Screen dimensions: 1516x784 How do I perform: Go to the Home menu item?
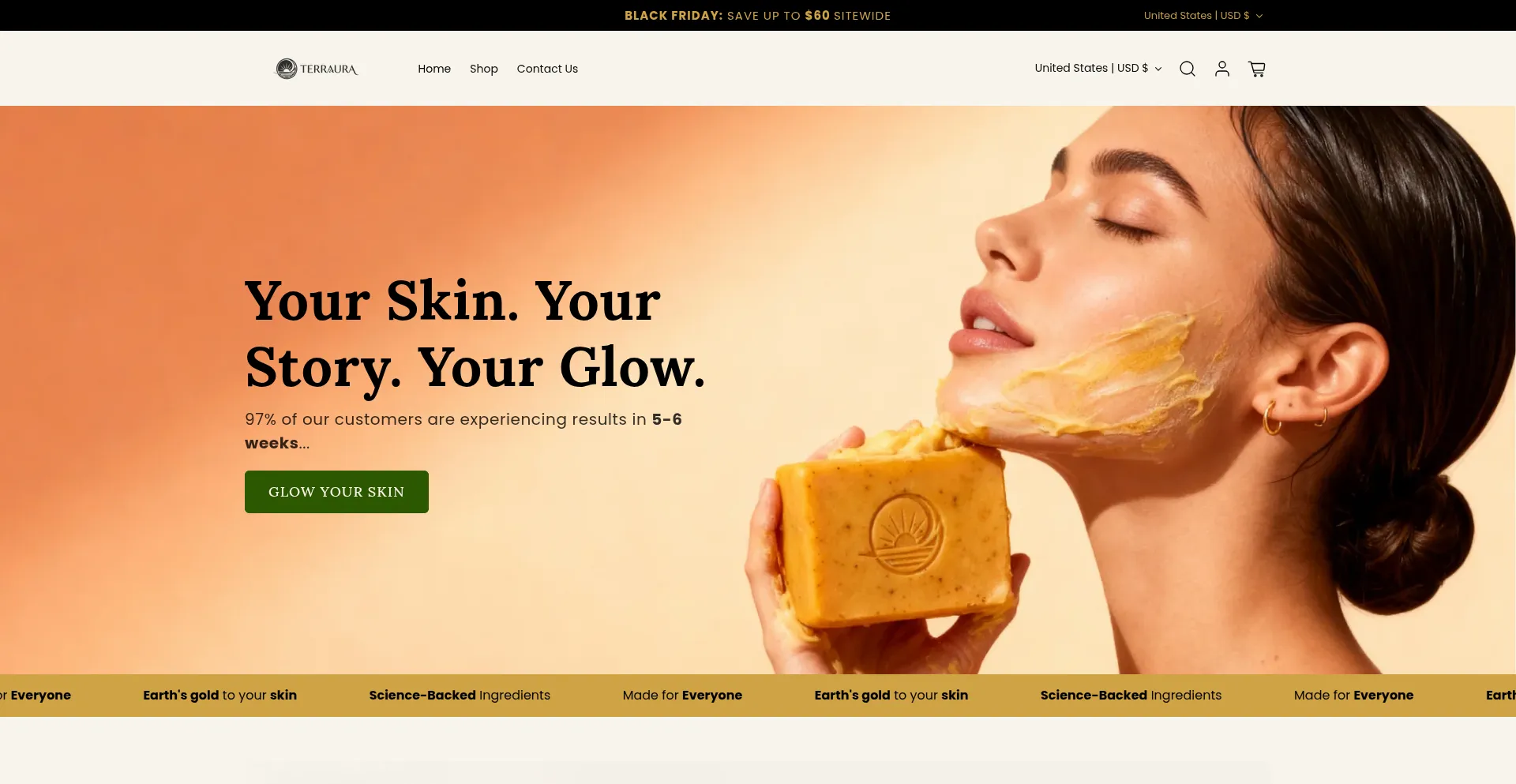pyautogui.click(x=434, y=69)
